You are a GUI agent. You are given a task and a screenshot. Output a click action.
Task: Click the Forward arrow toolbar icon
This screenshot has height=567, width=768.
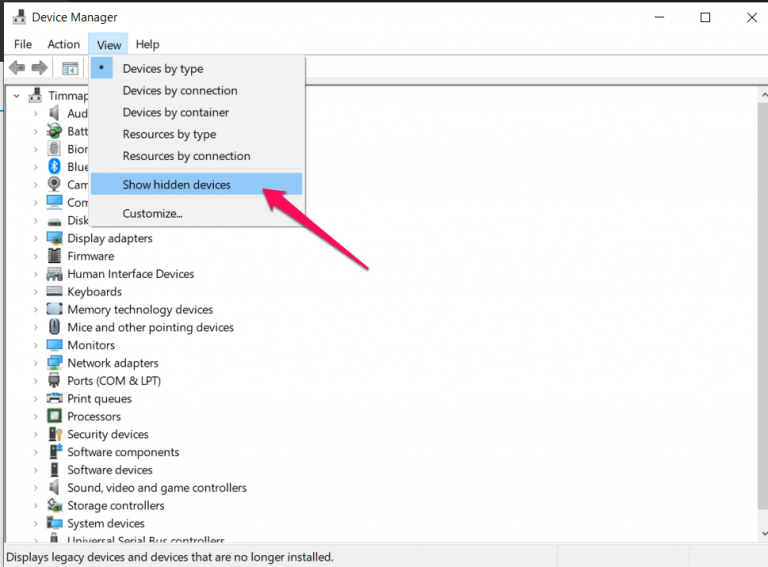coord(39,68)
